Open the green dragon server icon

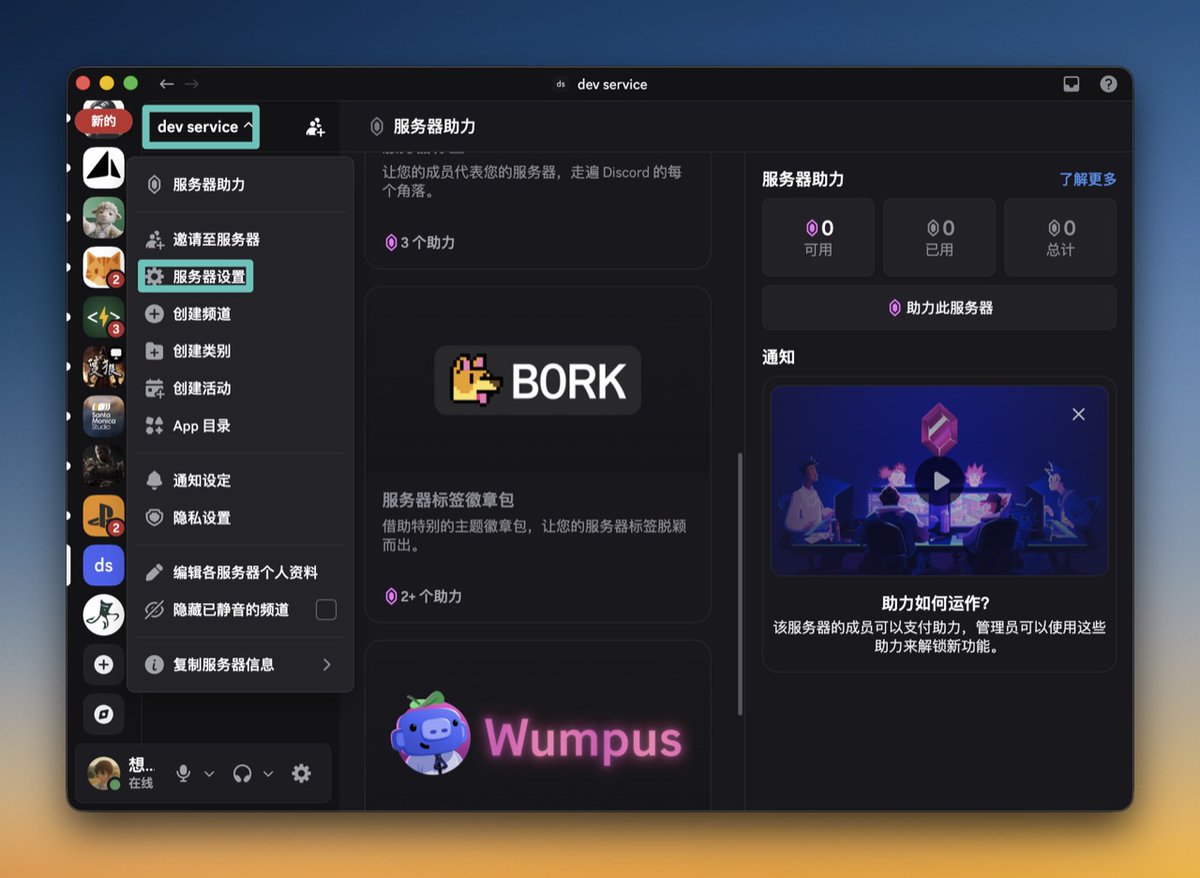point(104,615)
